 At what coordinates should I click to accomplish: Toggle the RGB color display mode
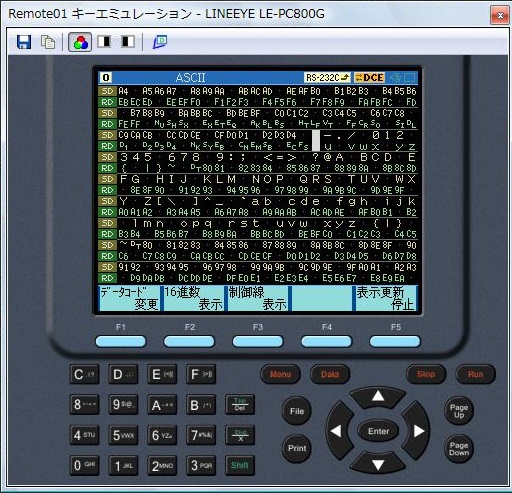coord(80,42)
